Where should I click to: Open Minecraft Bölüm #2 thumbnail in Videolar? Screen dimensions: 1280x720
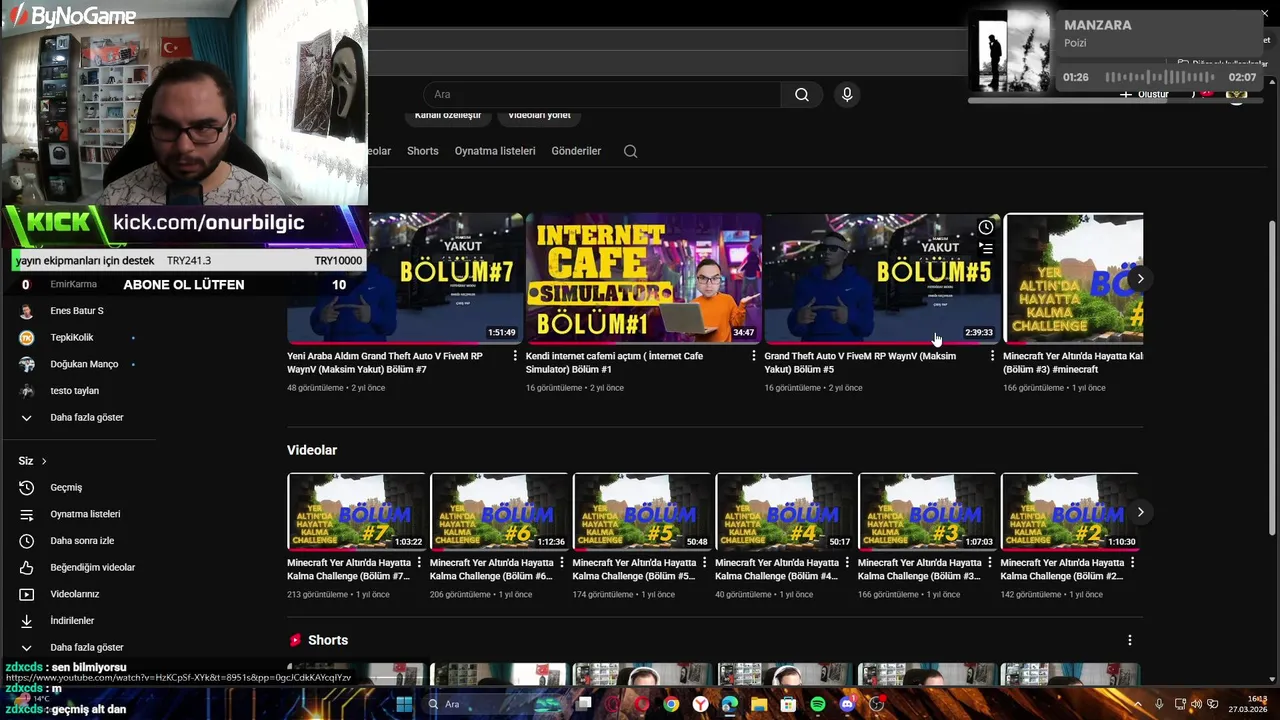coord(1070,512)
